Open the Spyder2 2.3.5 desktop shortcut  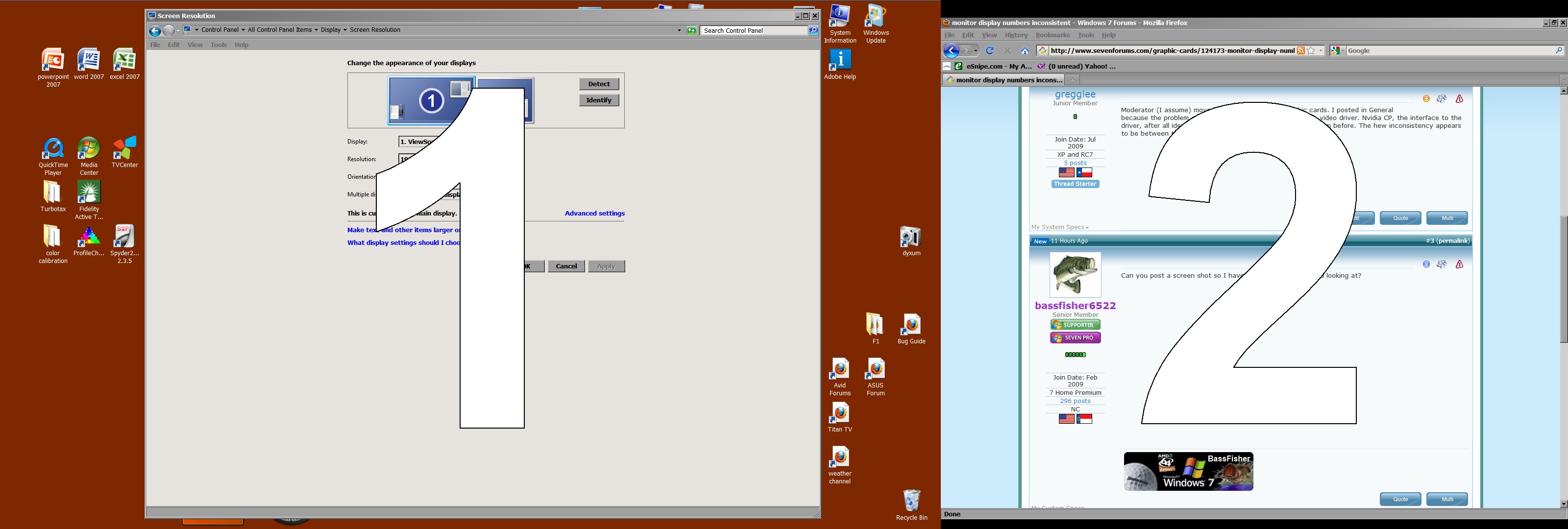tap(124, 244)
